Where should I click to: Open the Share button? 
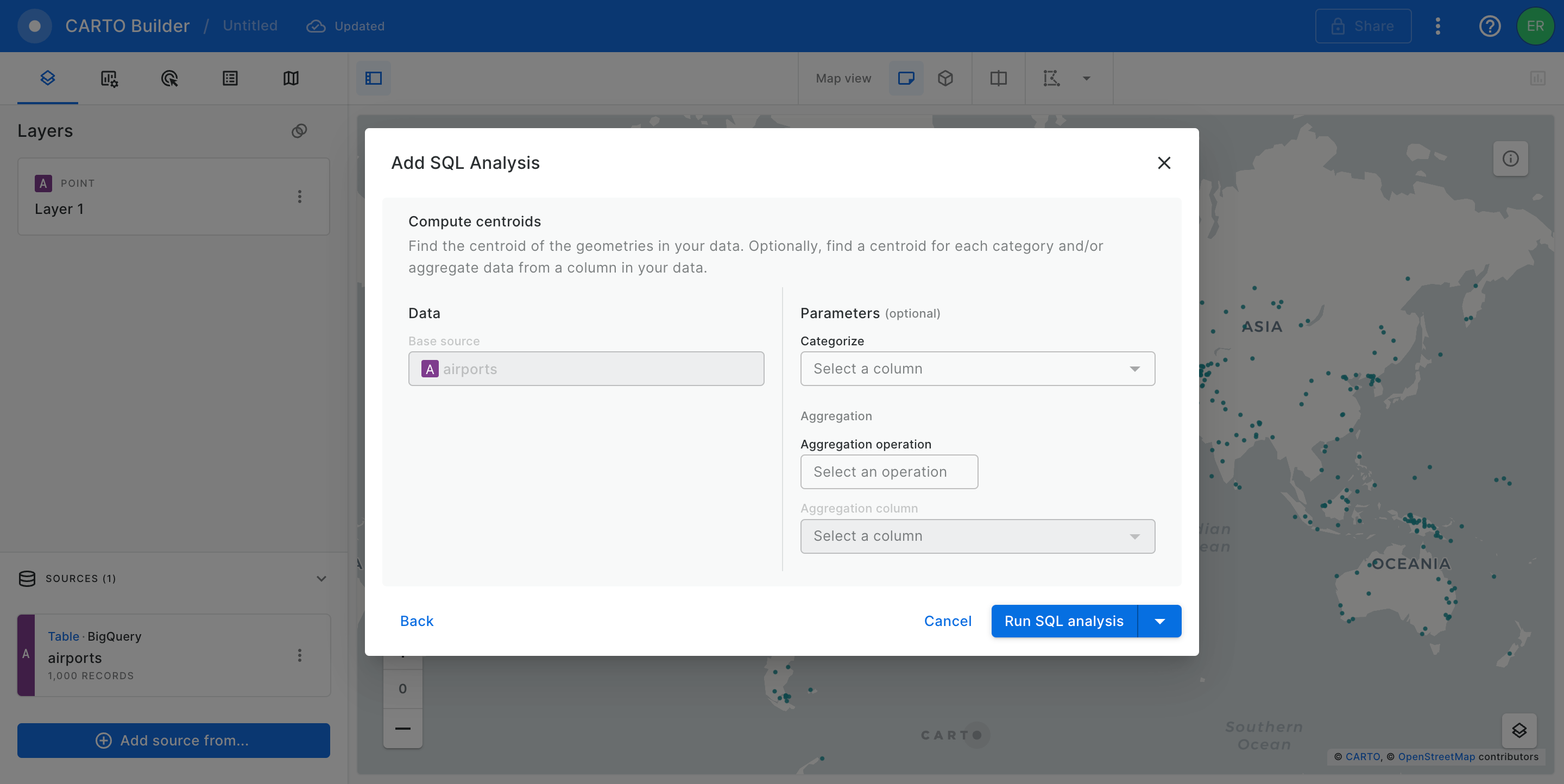point(1363,26)
